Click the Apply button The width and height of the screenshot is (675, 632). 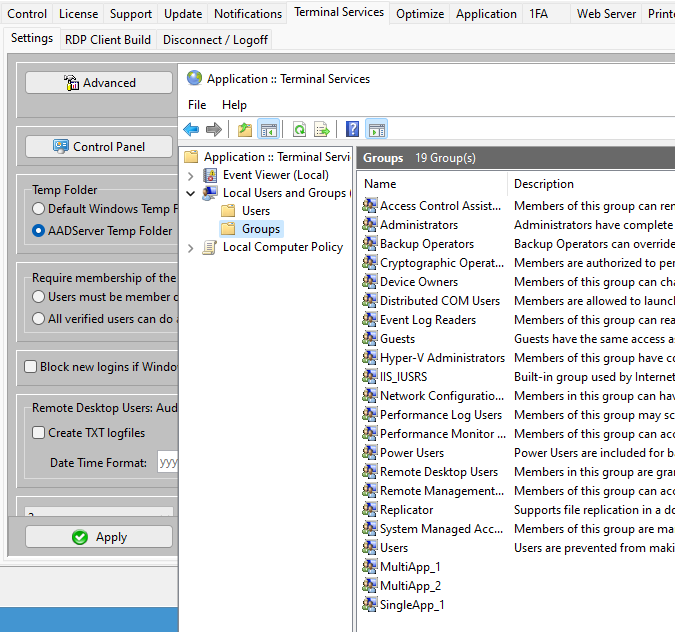coord(99,537)
